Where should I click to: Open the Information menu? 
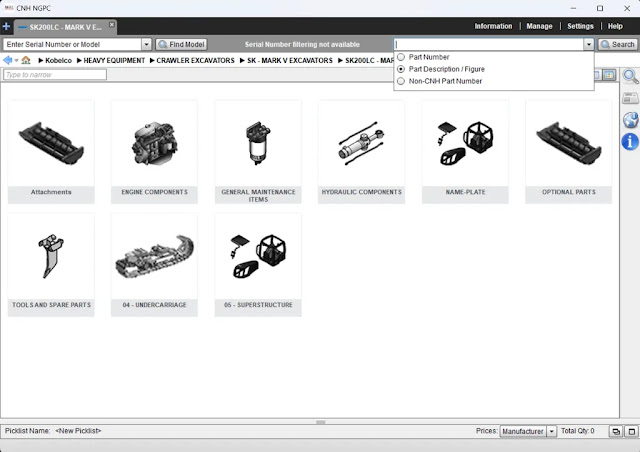pos(493,26)
